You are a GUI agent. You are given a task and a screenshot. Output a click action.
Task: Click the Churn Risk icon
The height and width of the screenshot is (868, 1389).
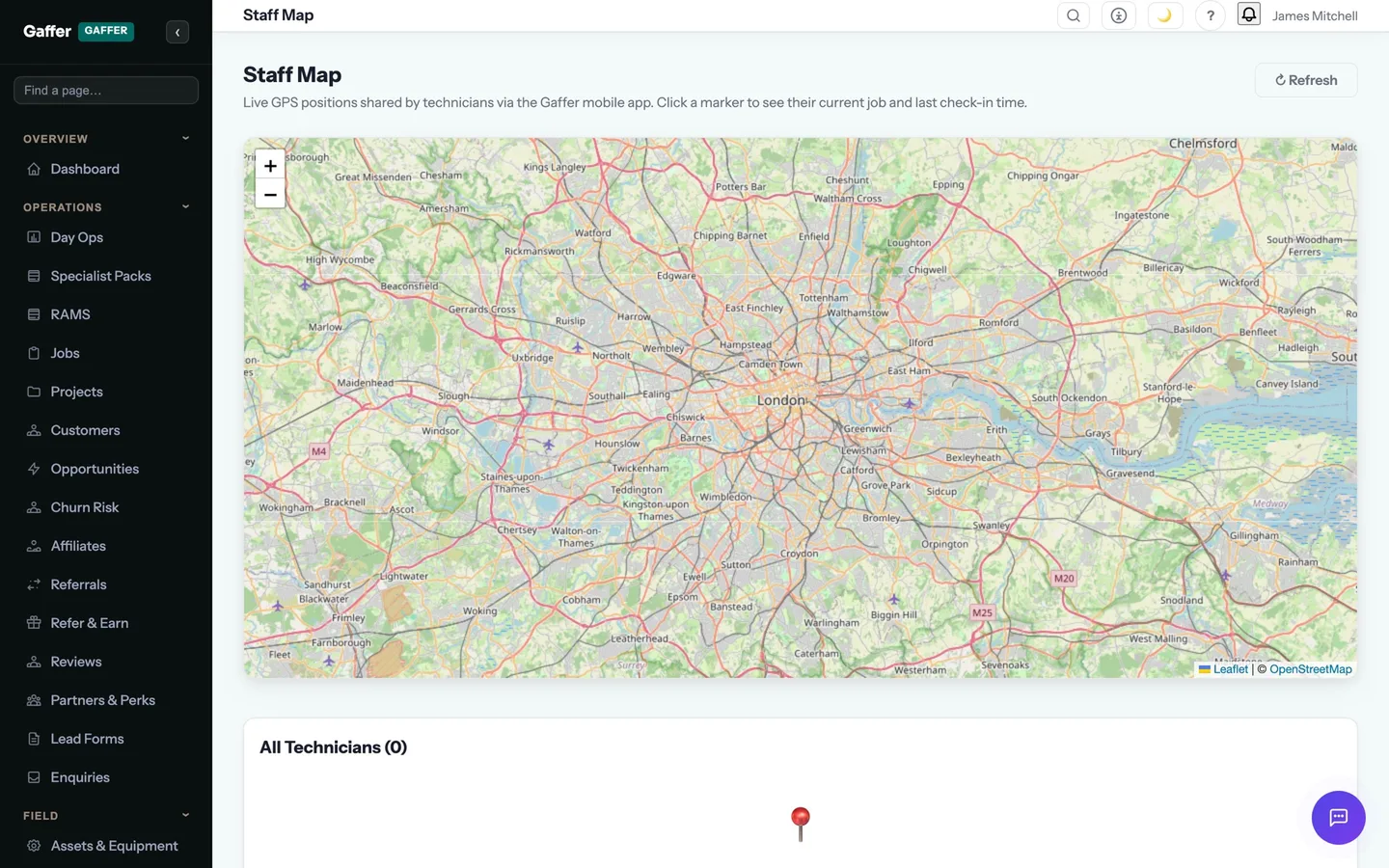(x=34, y=507)
